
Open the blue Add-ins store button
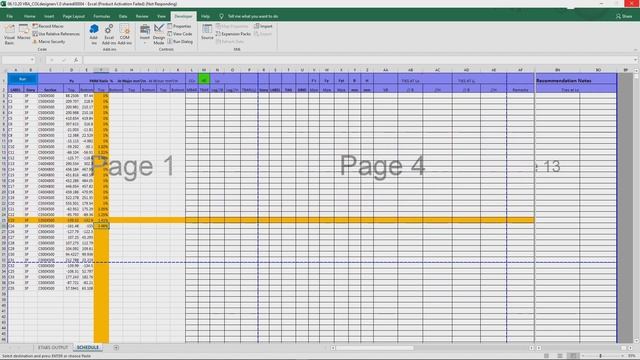[x=94, y=34]
